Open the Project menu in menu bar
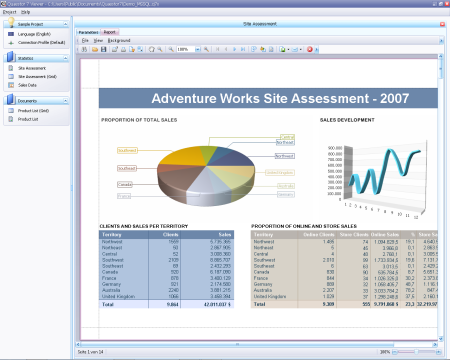This screenshot has width=450, height=360. coord(9,12)
